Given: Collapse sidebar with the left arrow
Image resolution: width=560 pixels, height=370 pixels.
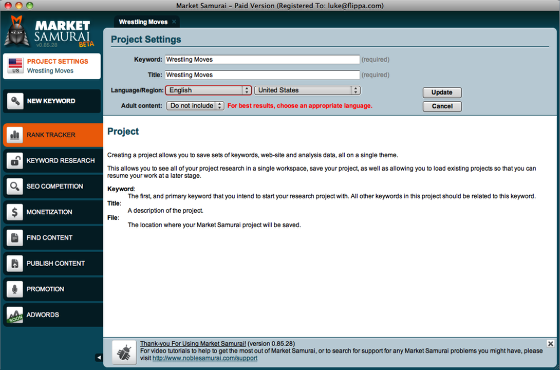Looking at the screenshot, I should (99, 357).
